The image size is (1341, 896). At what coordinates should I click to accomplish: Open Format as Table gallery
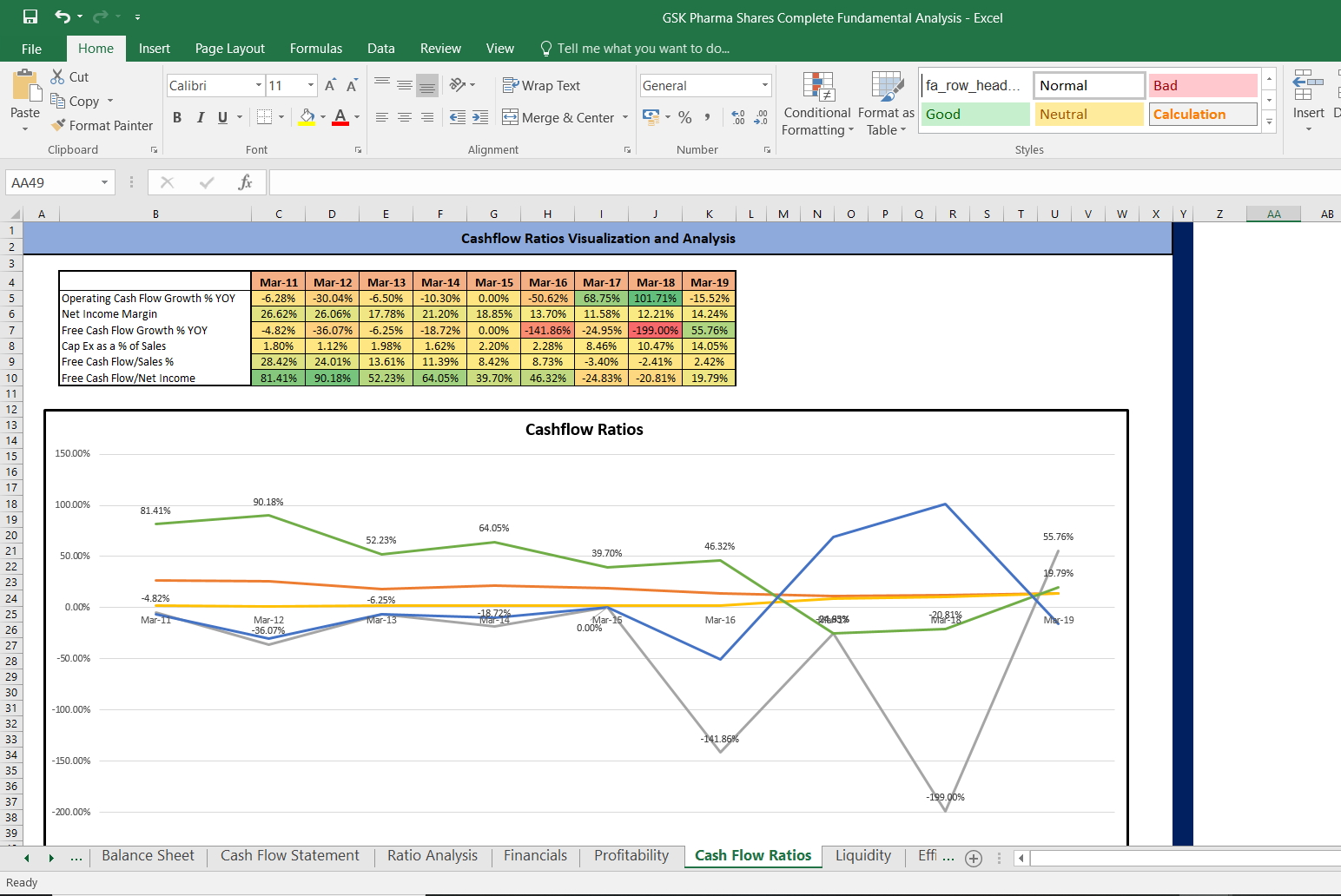coord(887,104)
